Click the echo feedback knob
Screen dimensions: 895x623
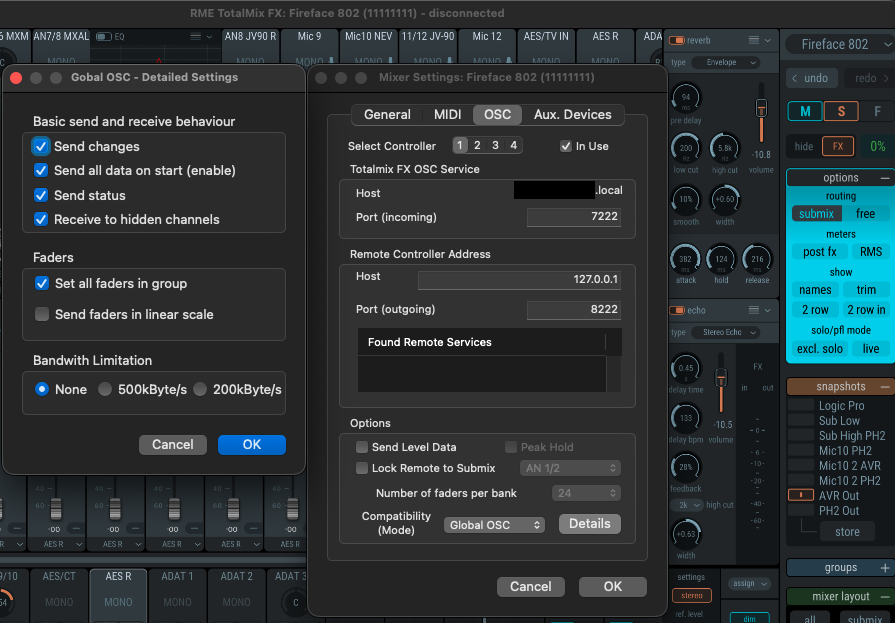pyautogui.click(x=686, y=468)
